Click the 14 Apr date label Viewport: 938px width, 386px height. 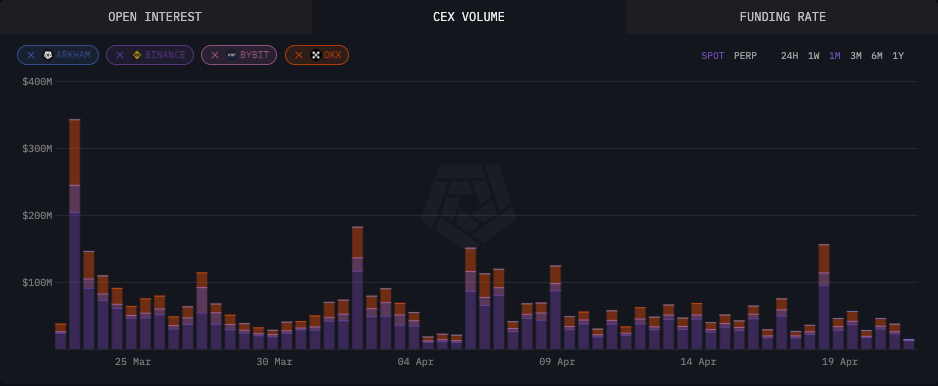(698, 362)
